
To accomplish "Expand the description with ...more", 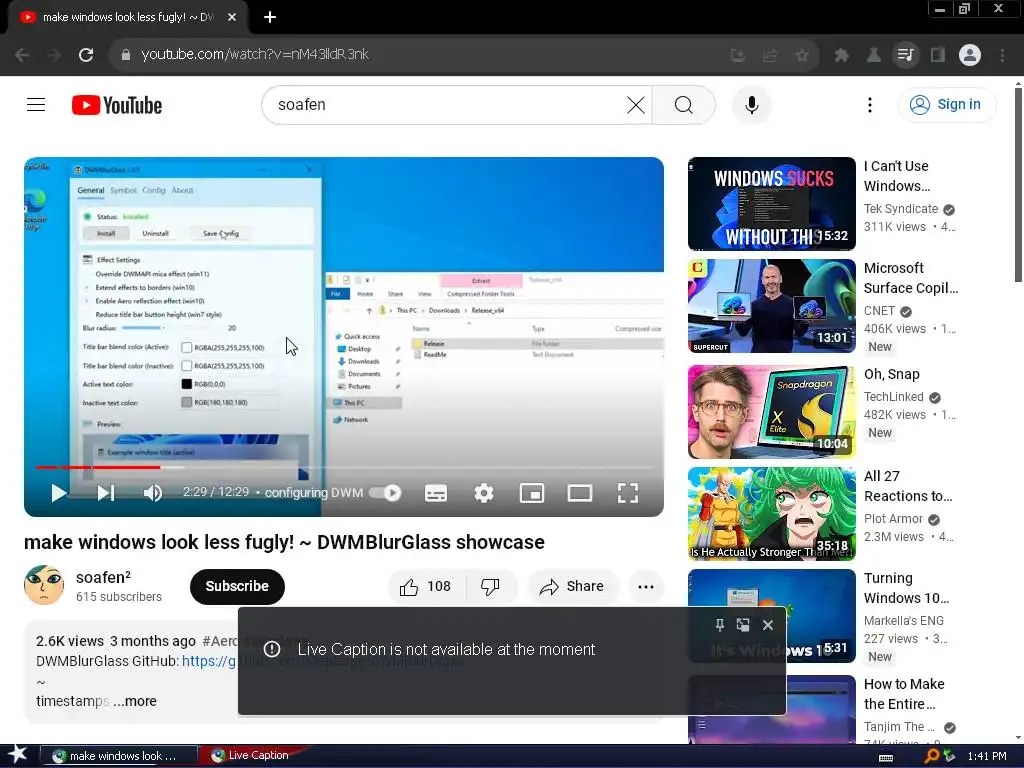I will [x=135, y=701].
